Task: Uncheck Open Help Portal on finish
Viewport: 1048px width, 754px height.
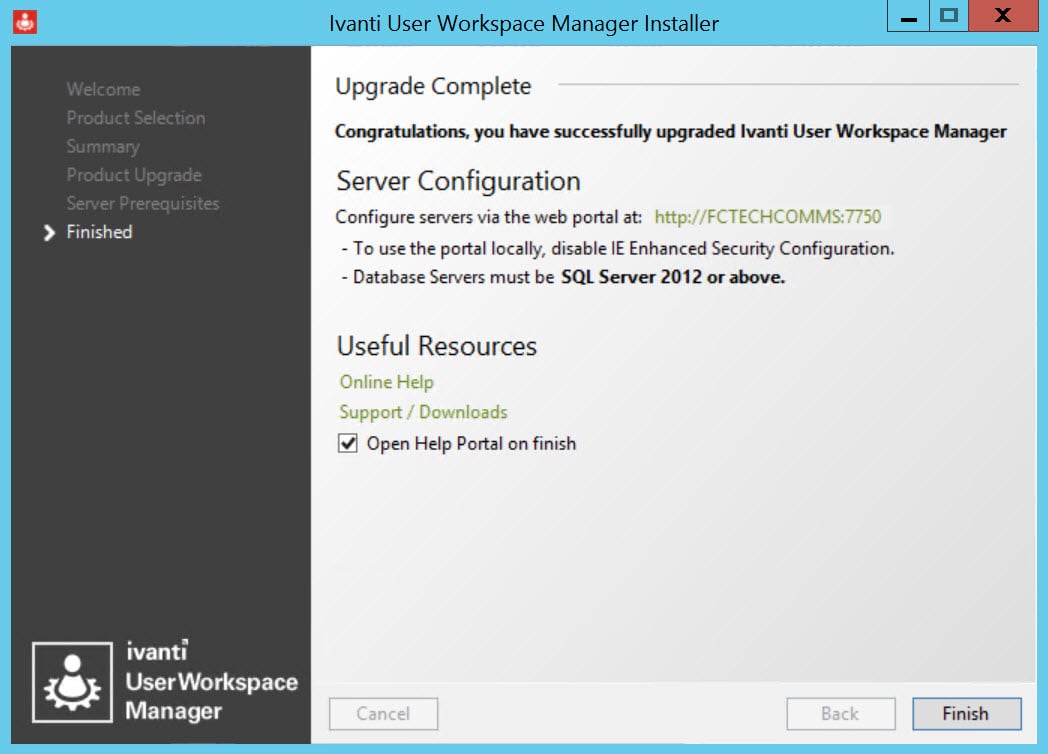Action: [x=348, y=443]
